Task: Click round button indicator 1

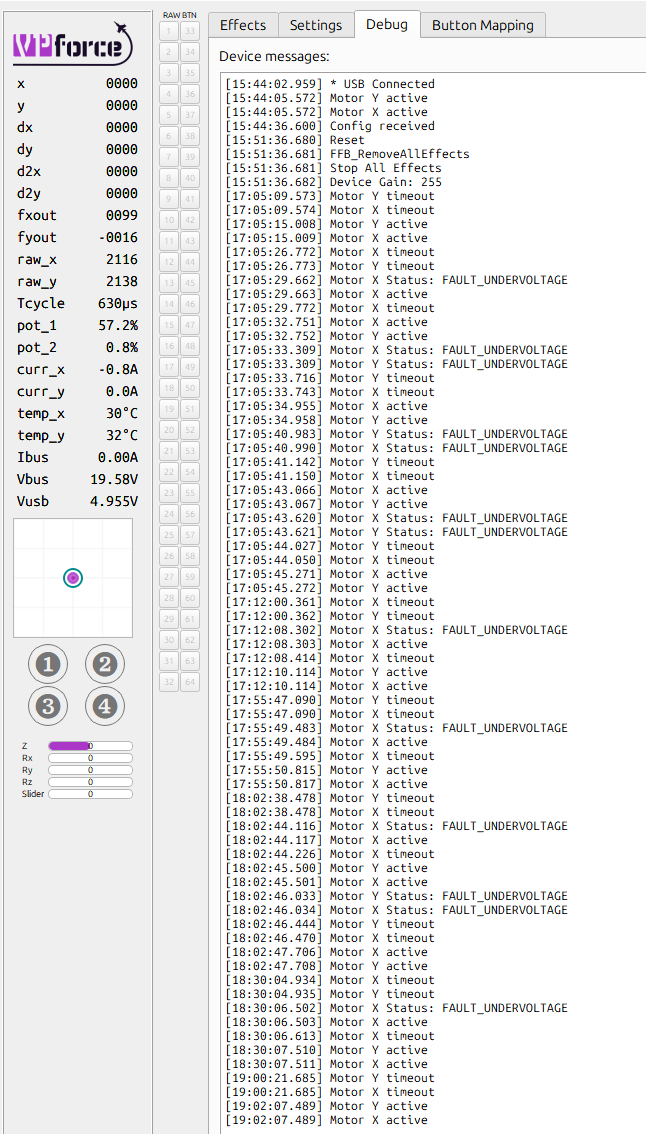Action: coord(48,664)
